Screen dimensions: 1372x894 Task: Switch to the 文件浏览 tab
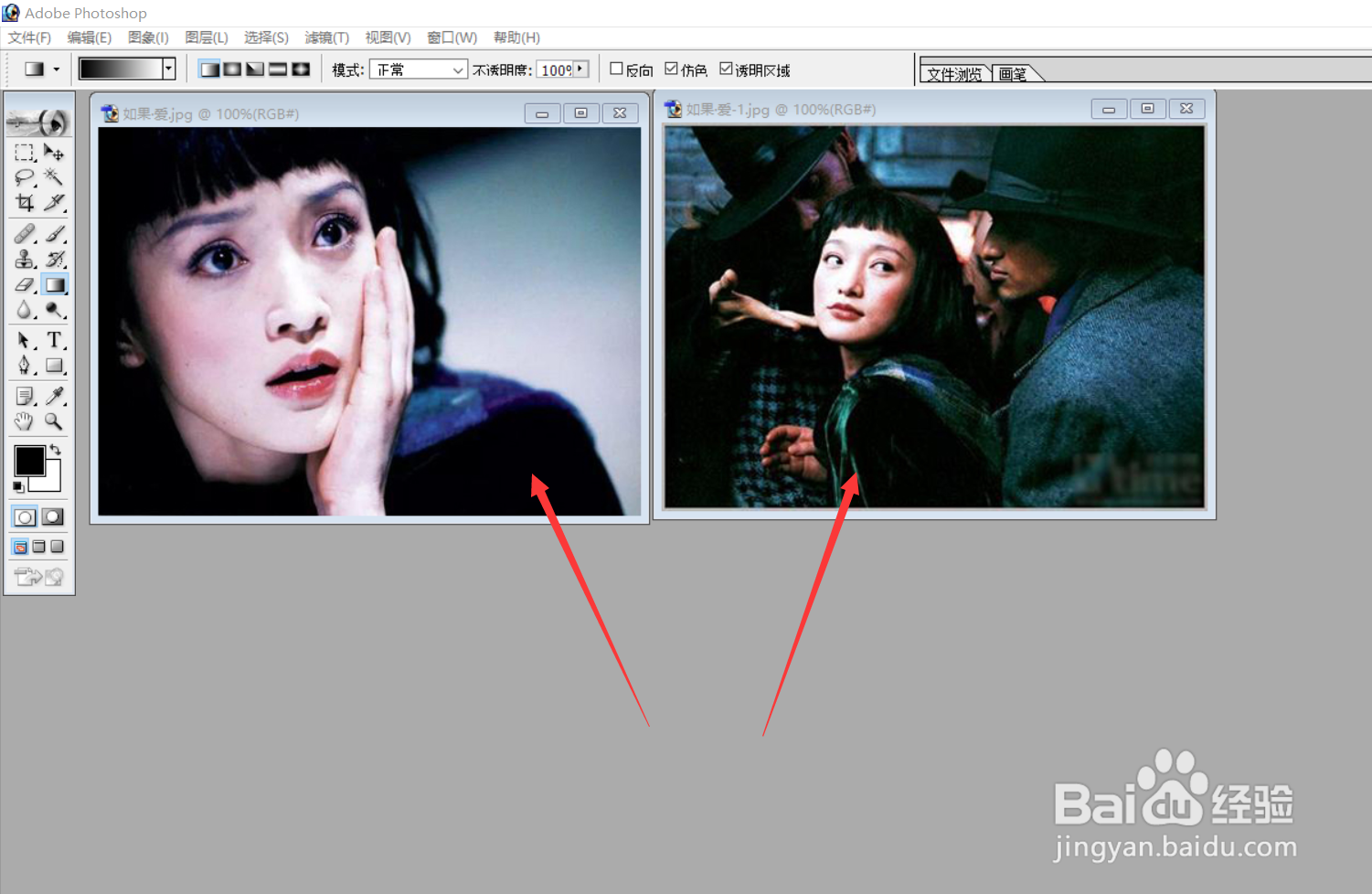pos(955,74)
